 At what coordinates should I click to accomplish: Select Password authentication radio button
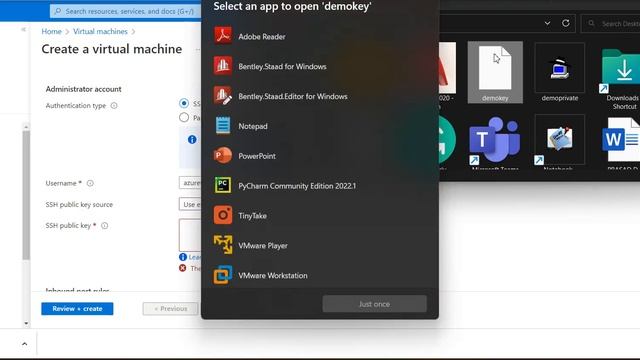coord(184,118)
